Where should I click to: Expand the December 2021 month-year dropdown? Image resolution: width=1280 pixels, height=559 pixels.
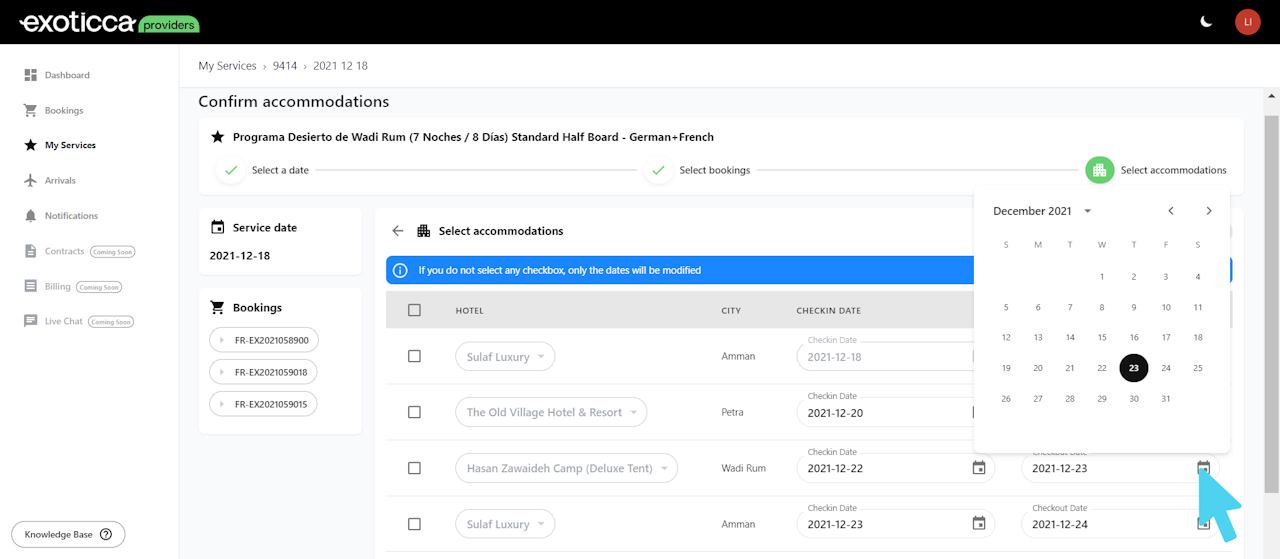1087,211
